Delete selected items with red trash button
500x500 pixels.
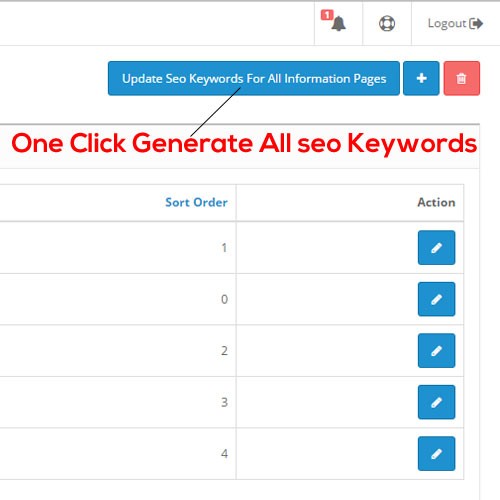pyautogui.click(x=462, y=78)
